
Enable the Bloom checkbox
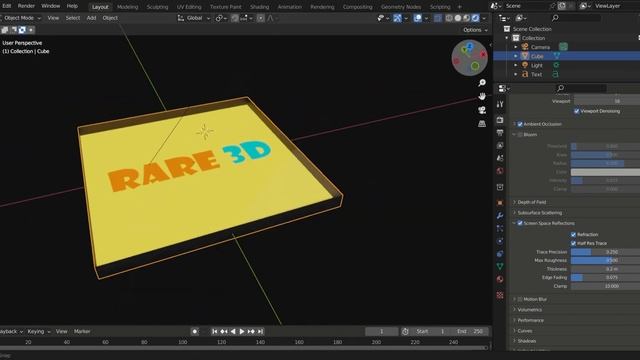520,135
